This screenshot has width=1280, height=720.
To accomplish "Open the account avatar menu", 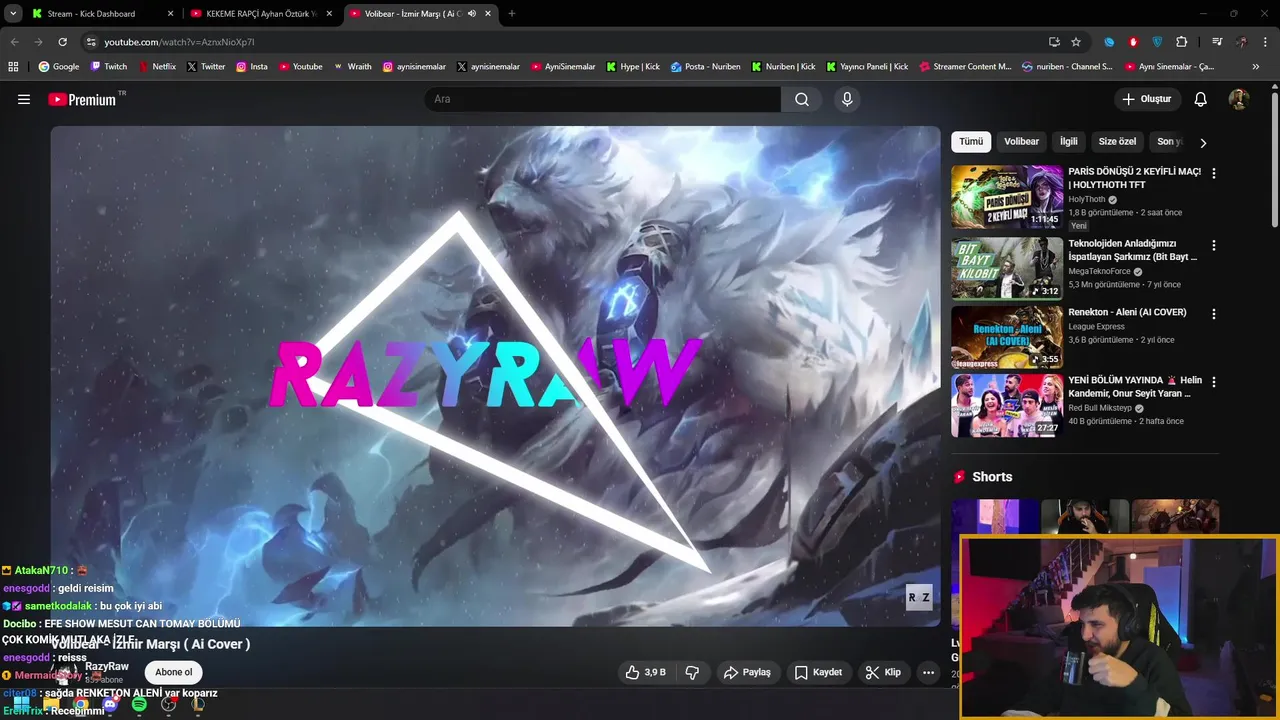I will (1238, 99).
